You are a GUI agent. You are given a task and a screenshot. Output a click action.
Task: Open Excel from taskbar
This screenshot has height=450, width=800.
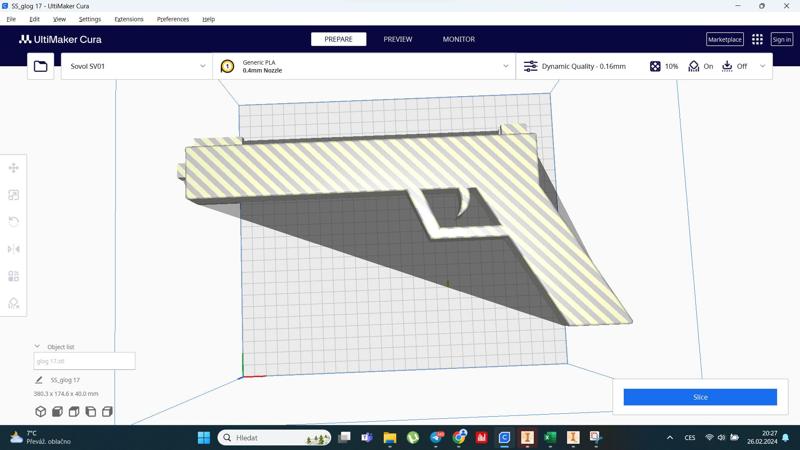(550, 438)
